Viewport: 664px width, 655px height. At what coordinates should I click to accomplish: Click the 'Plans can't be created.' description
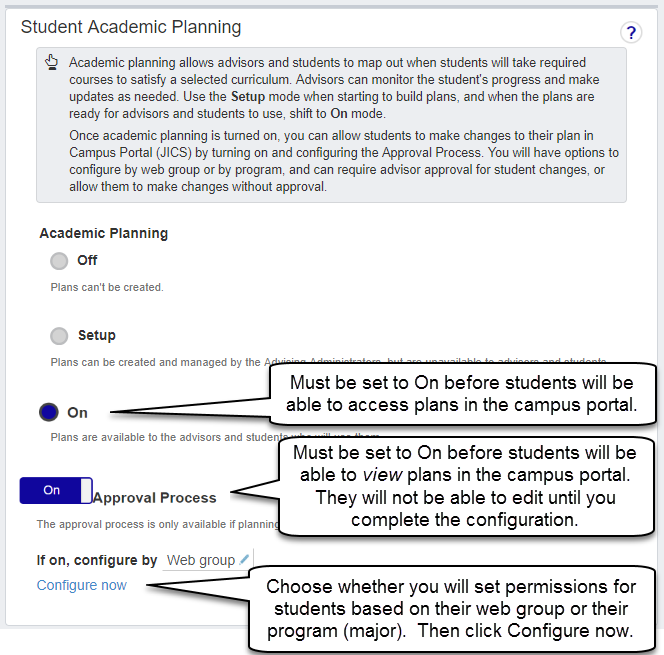click(107, 287)
